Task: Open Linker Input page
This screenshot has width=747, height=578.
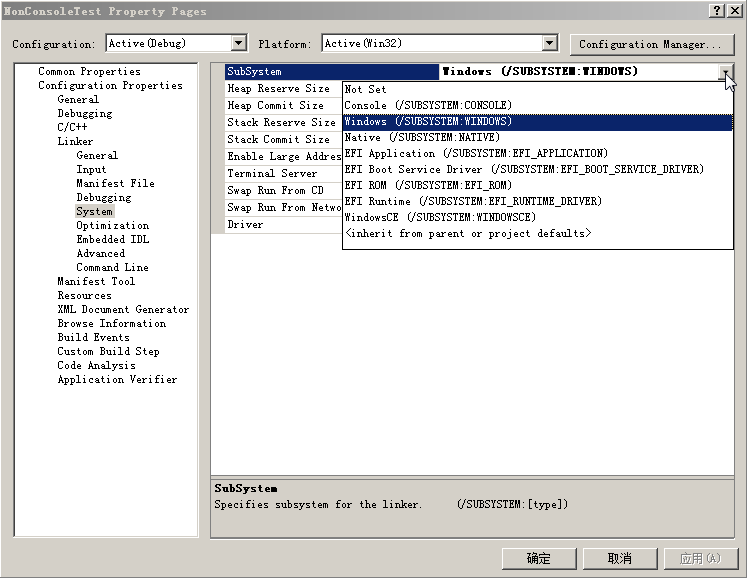Action: 91,170
